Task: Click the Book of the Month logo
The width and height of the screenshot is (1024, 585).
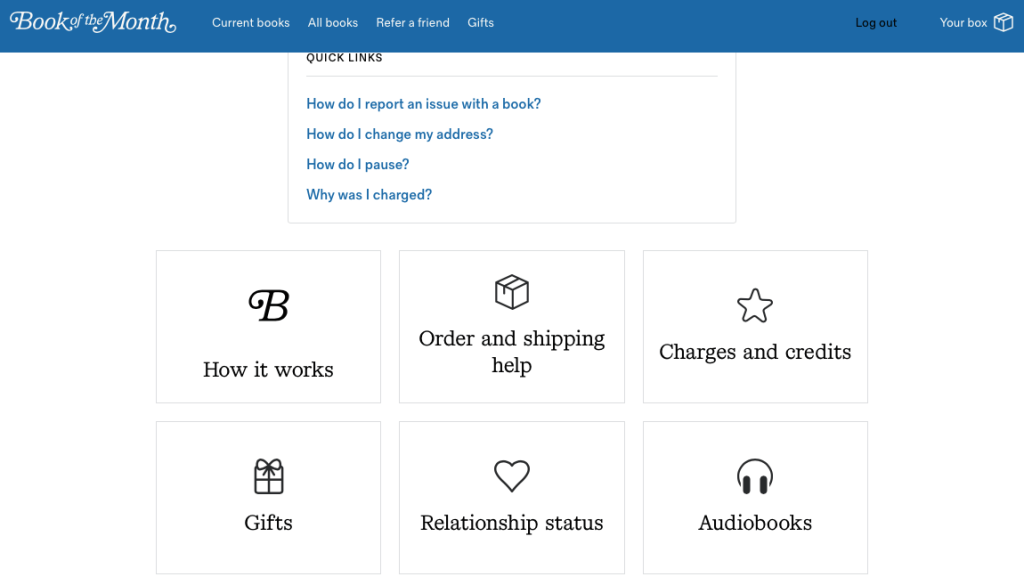Action: pos(92,22)
